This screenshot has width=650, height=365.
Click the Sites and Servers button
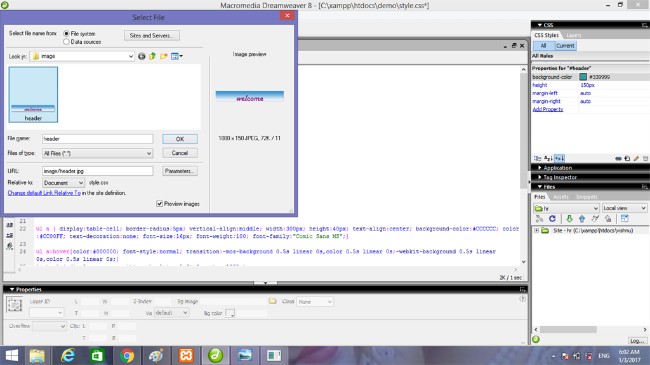151,36
